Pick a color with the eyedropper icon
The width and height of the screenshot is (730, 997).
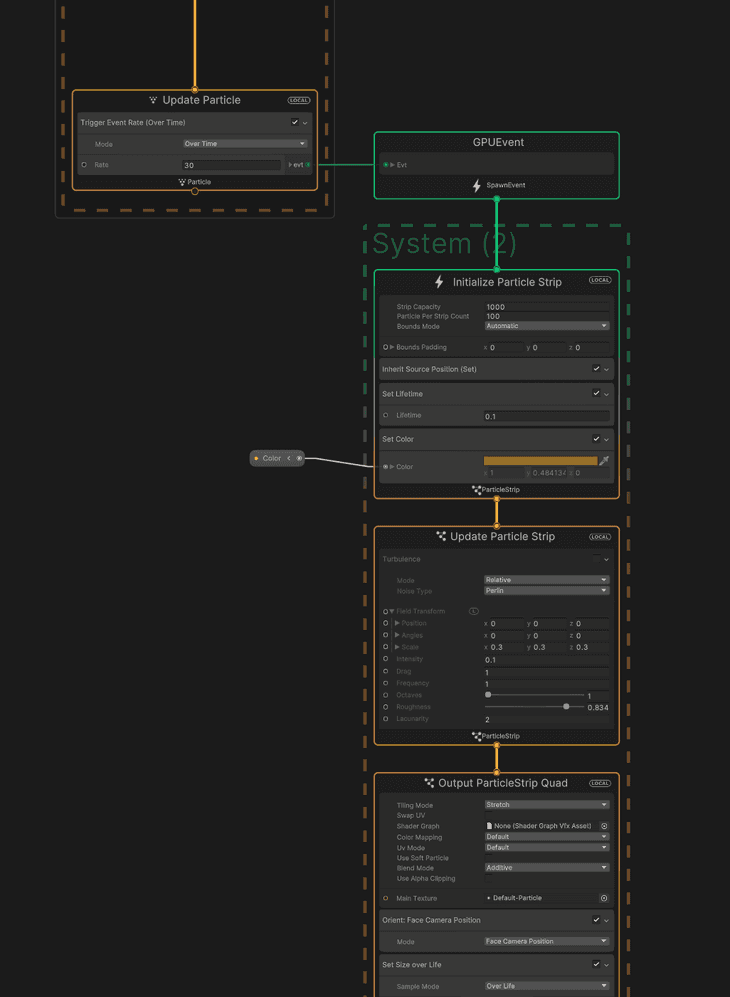604,460
